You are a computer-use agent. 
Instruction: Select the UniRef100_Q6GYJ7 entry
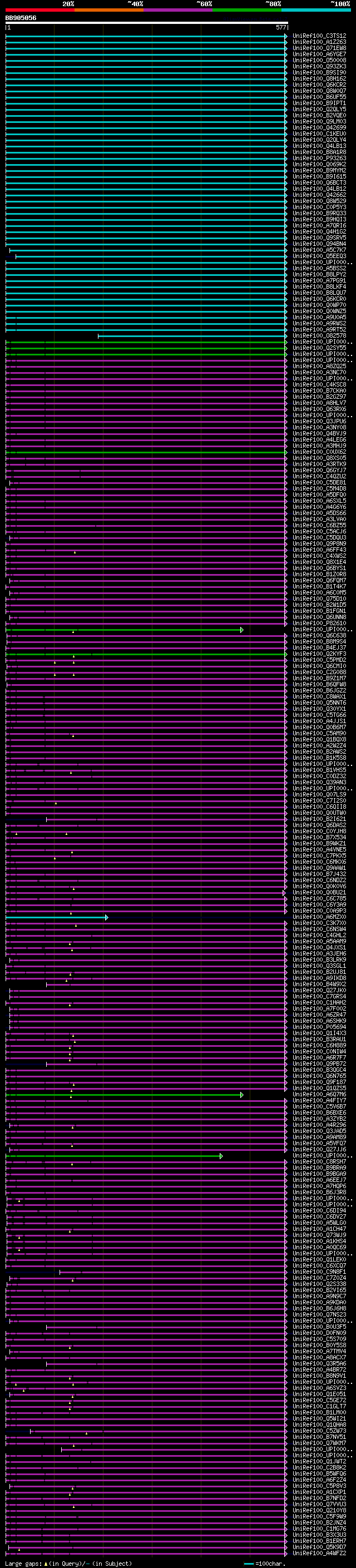319,471
